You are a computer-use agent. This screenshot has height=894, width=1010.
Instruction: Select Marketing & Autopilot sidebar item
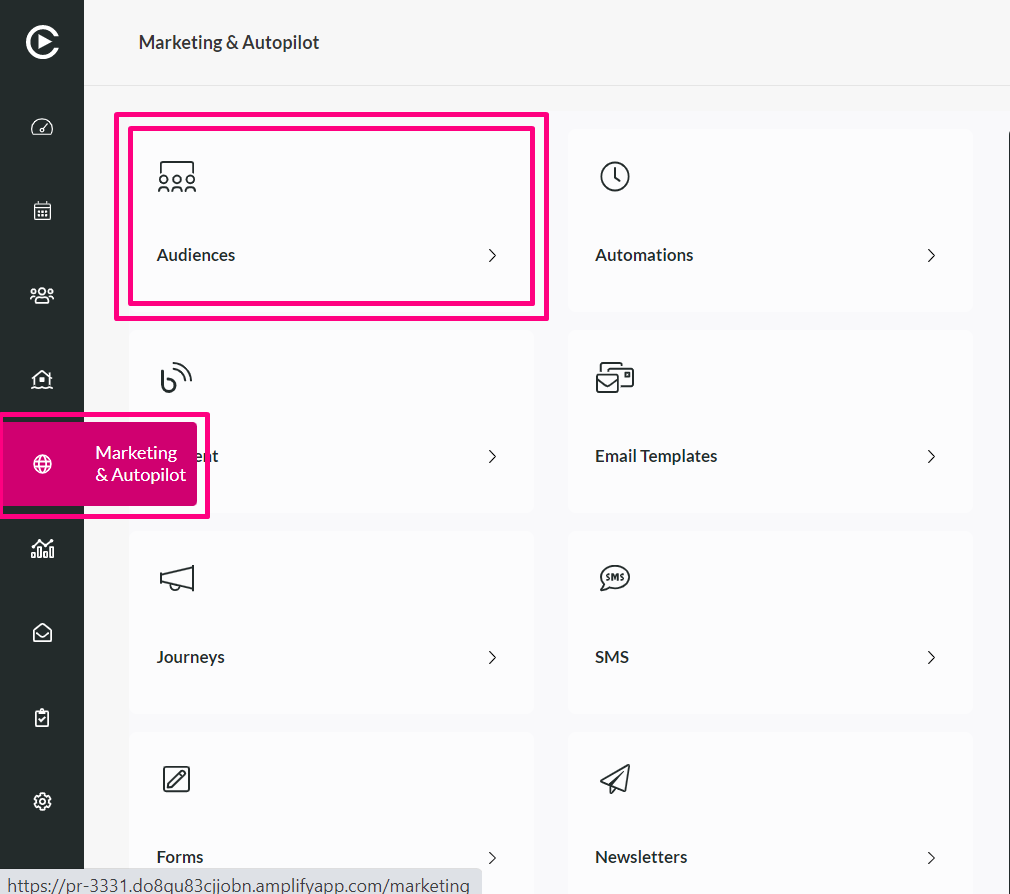pos(100,464)
